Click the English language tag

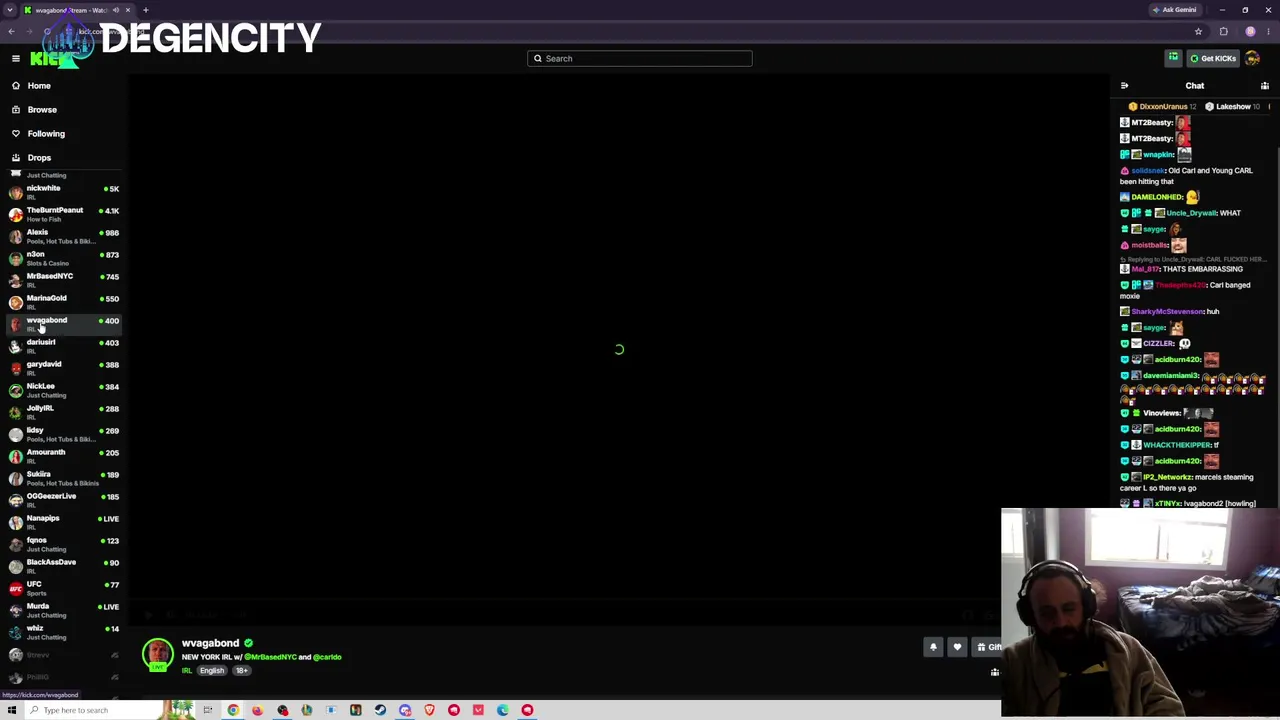point(212,671)
